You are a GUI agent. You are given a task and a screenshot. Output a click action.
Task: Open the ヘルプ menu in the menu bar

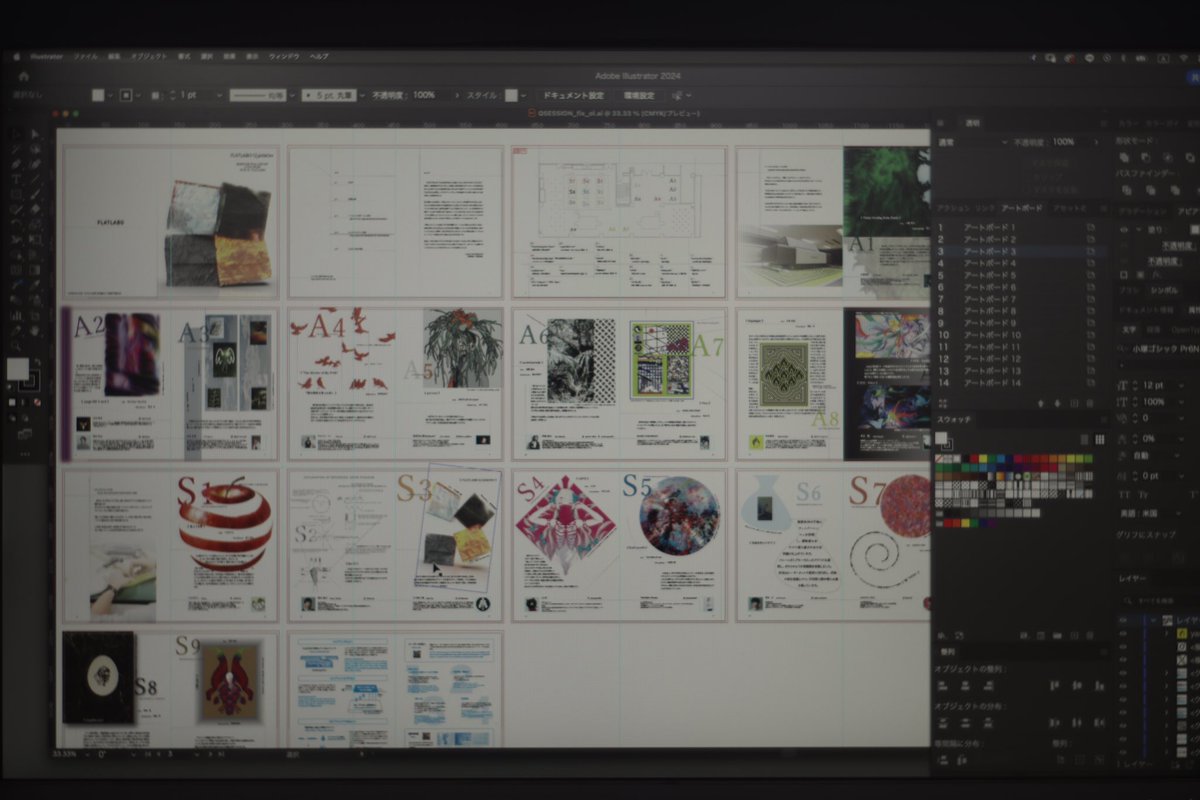point(319,57)
